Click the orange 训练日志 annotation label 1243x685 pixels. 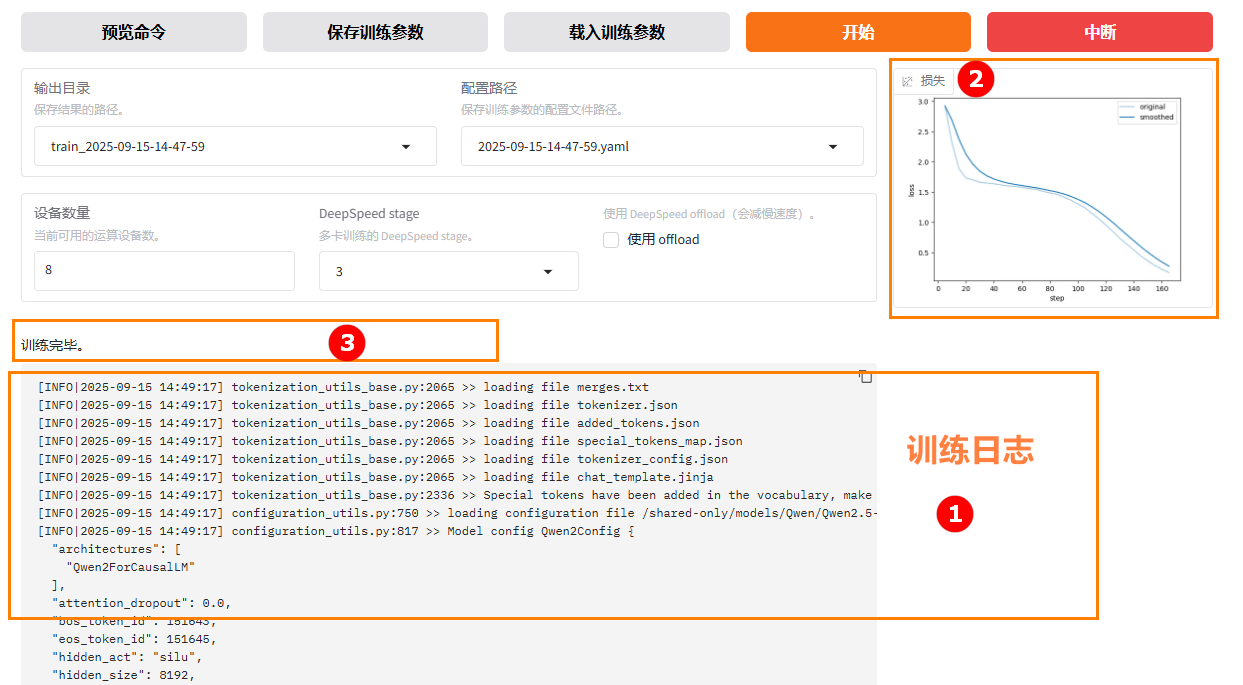tap(969, 451)
